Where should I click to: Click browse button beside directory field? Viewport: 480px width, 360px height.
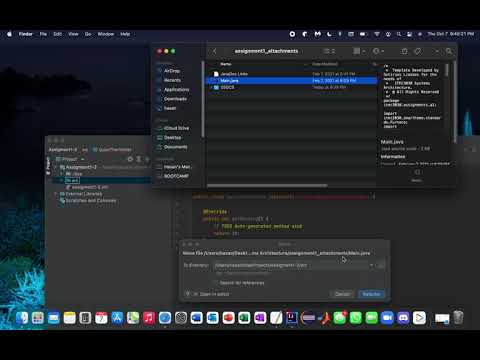tap(381, 266)
